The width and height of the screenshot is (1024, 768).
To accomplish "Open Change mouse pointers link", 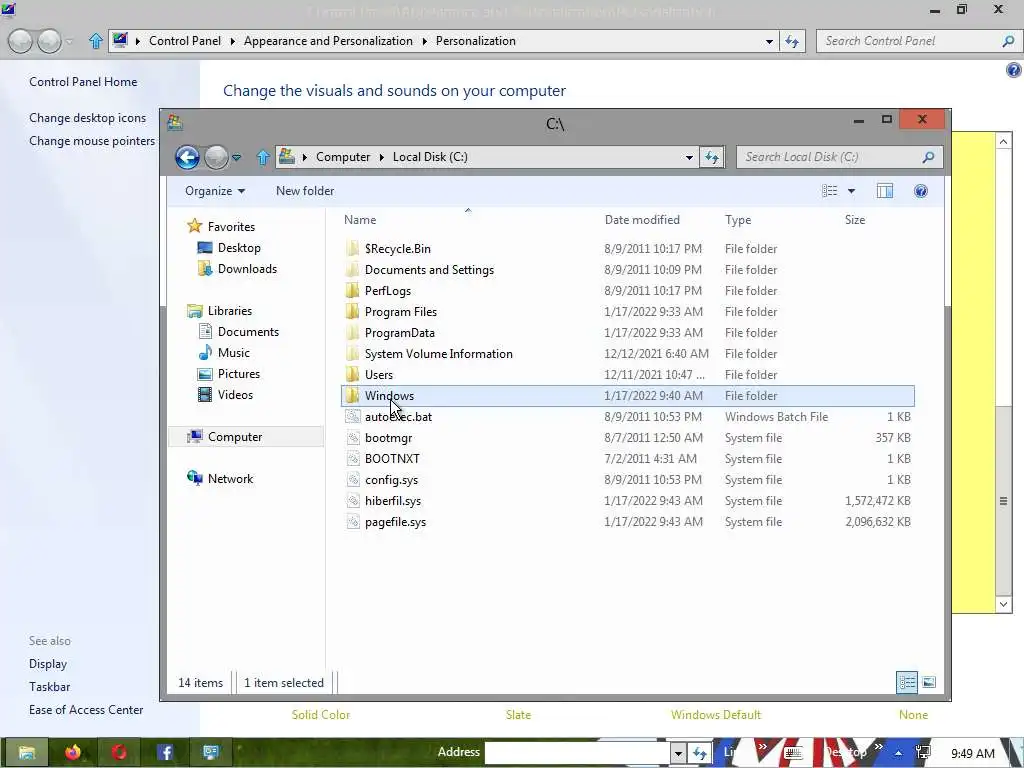I will click(92, 140).
